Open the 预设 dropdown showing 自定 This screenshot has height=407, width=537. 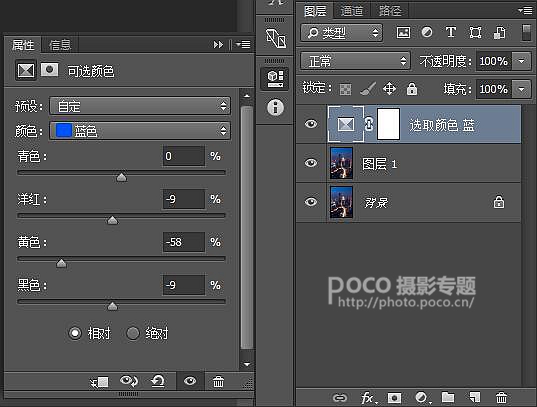pos(140,106)
